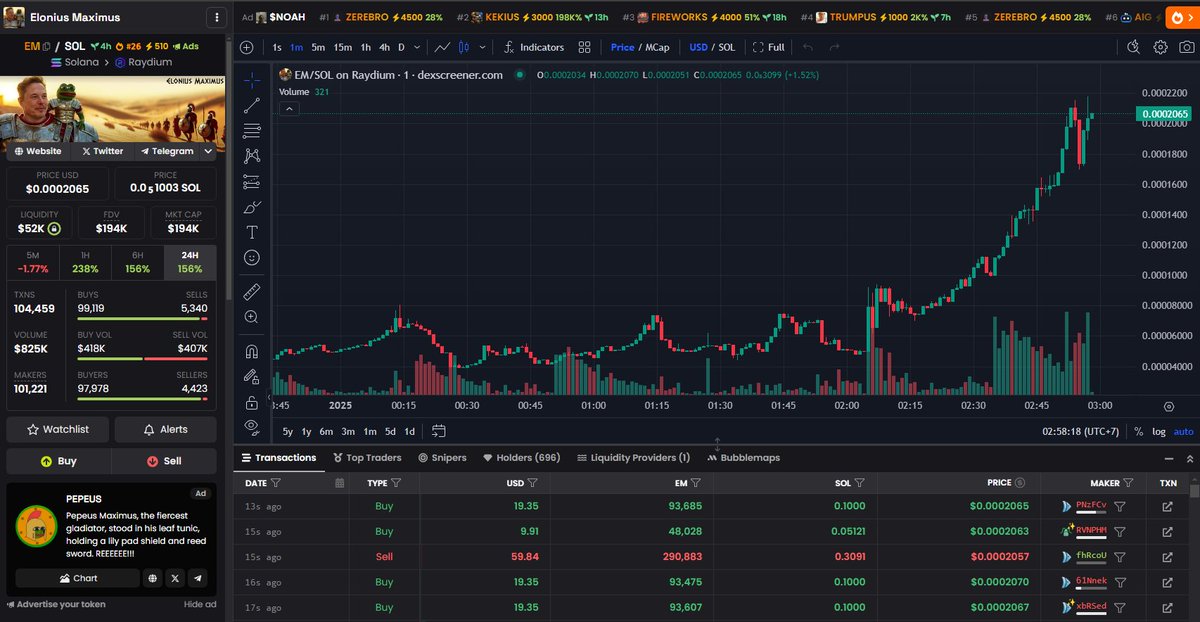
Task: Toggle the log price scale
Action: (x=1158, y=431)
